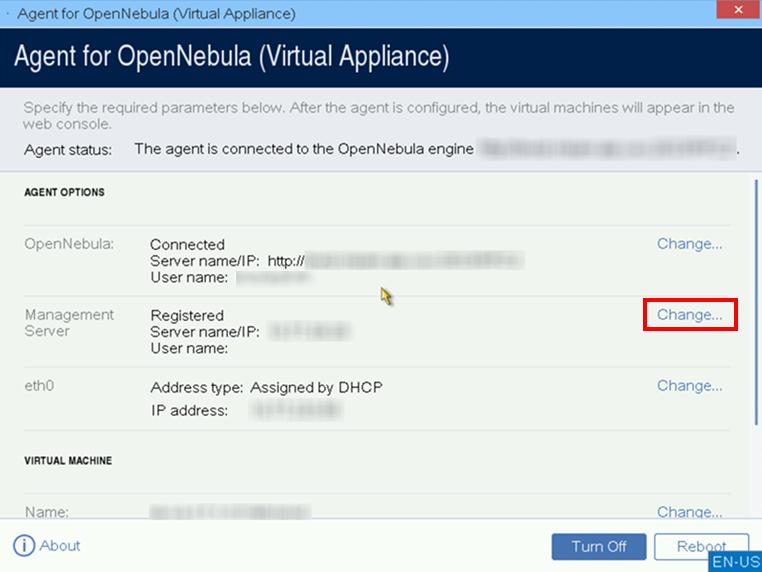
Task: Click Change for OpenNebula settings
Action: click(x=689, y=243)
